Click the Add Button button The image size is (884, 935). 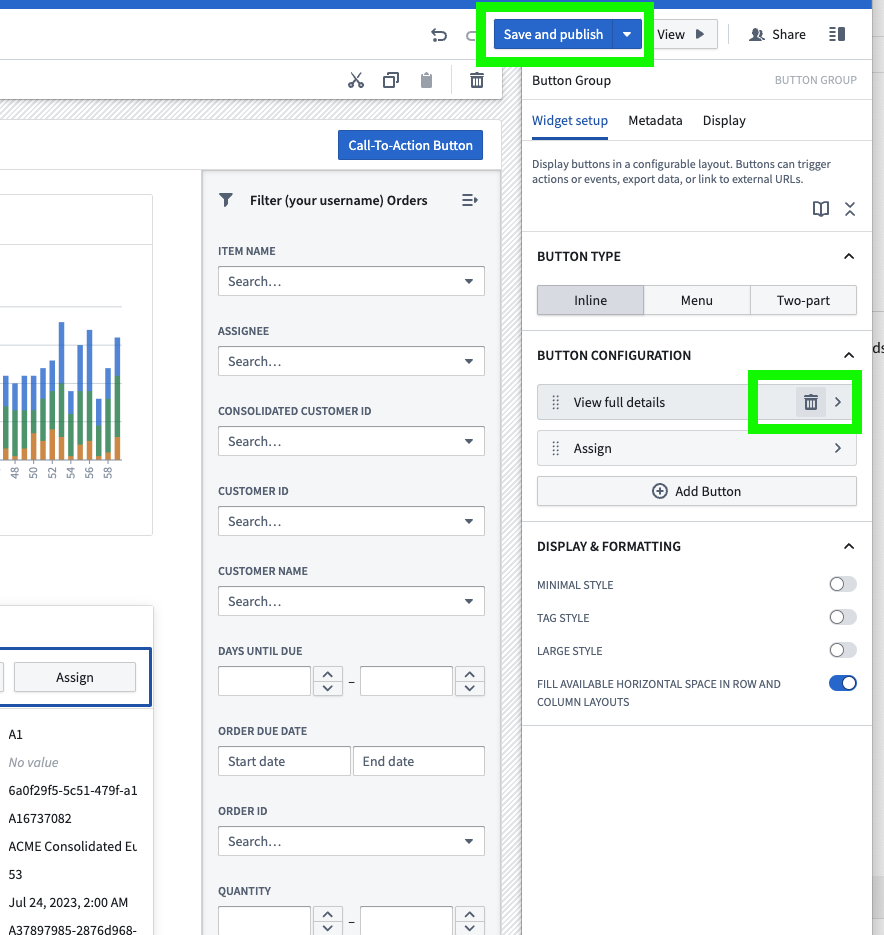point(697,491)
